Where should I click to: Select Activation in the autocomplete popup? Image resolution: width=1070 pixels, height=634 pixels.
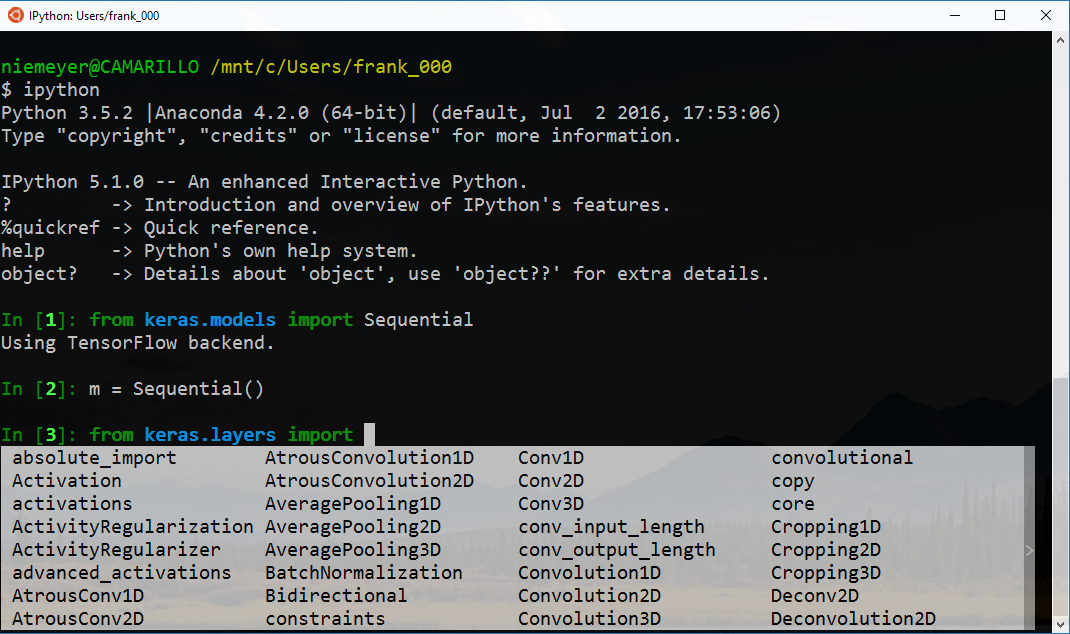click(x=66, y=480)
